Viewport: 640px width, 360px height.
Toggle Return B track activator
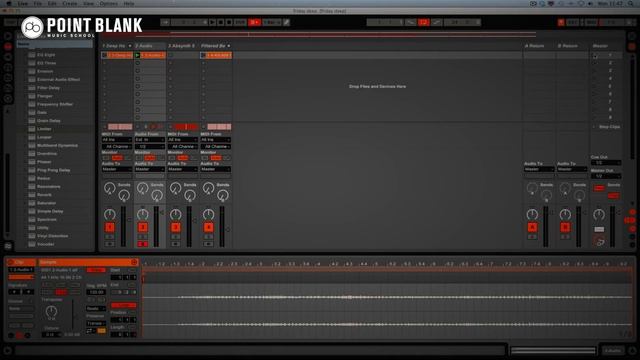[x=565, y=227]
